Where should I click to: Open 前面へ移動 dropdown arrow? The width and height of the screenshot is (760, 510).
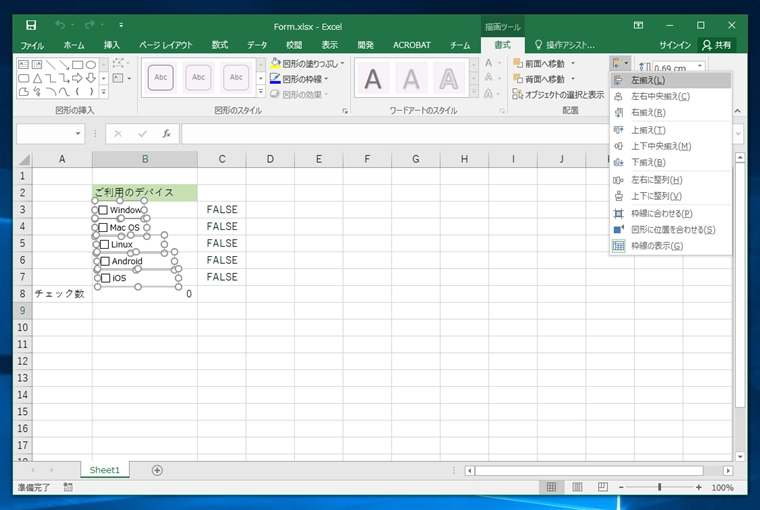(x=573, y=64)
